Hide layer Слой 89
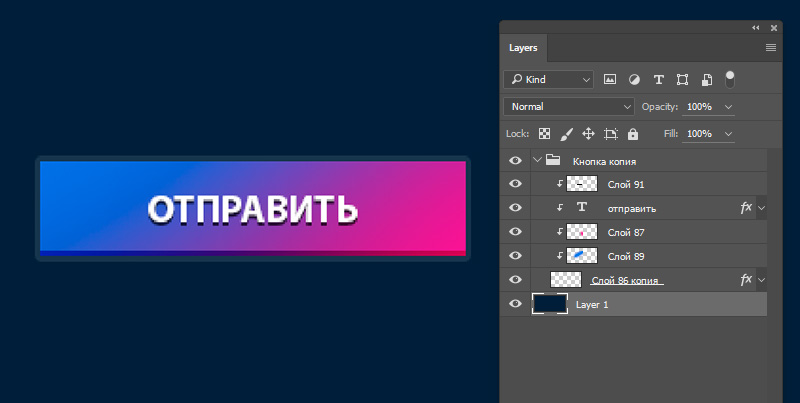This screenshot has height=403, width=800. [x=515, y=256]
